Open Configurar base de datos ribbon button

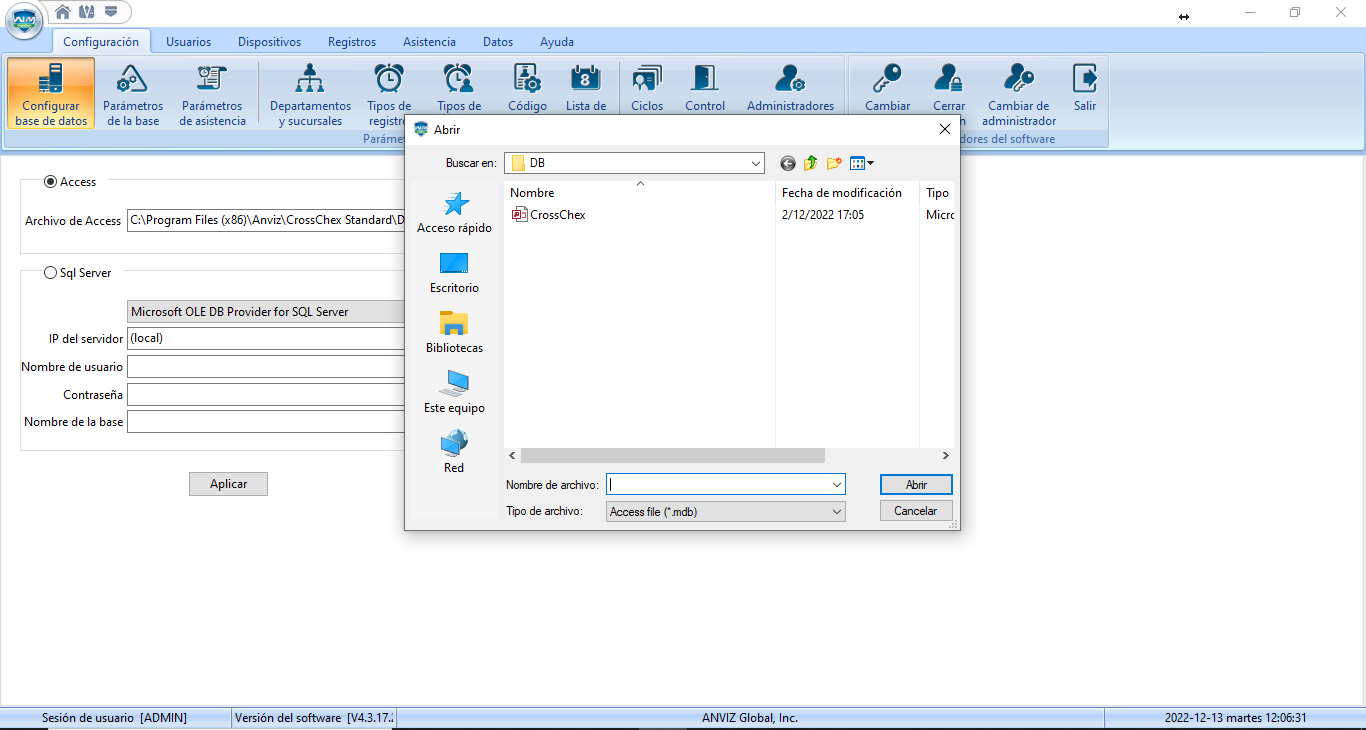(51, 94)
